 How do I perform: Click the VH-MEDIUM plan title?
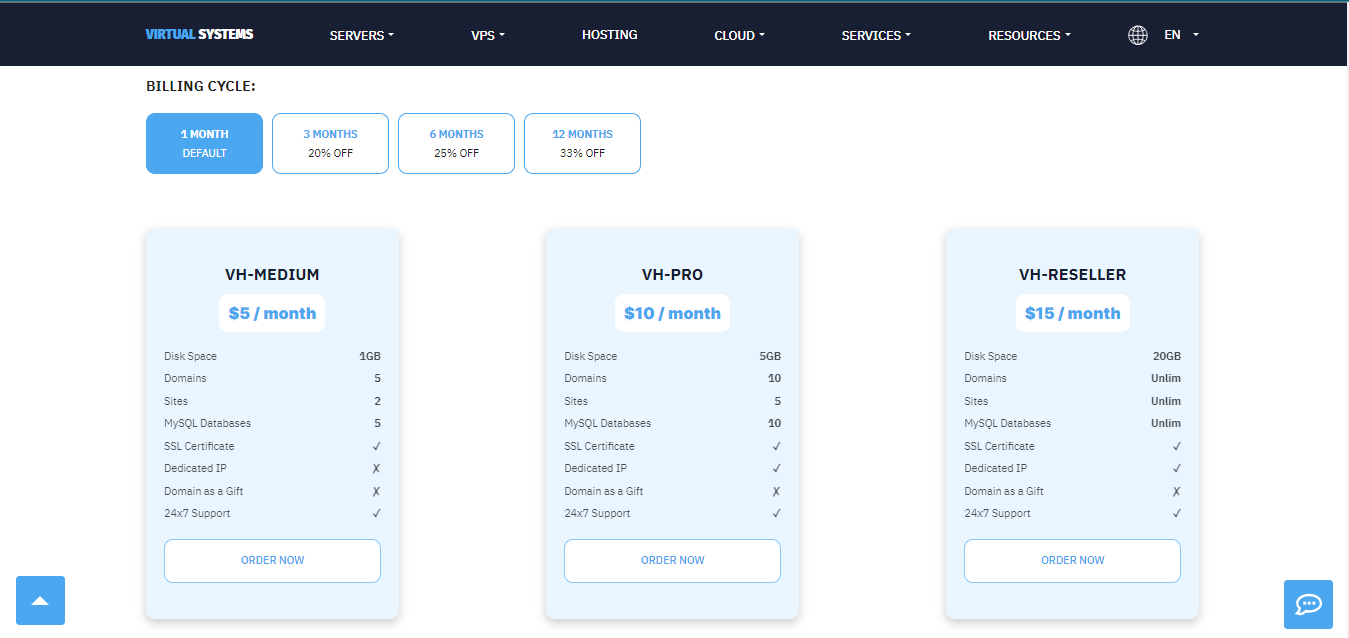tap(272, 274)
